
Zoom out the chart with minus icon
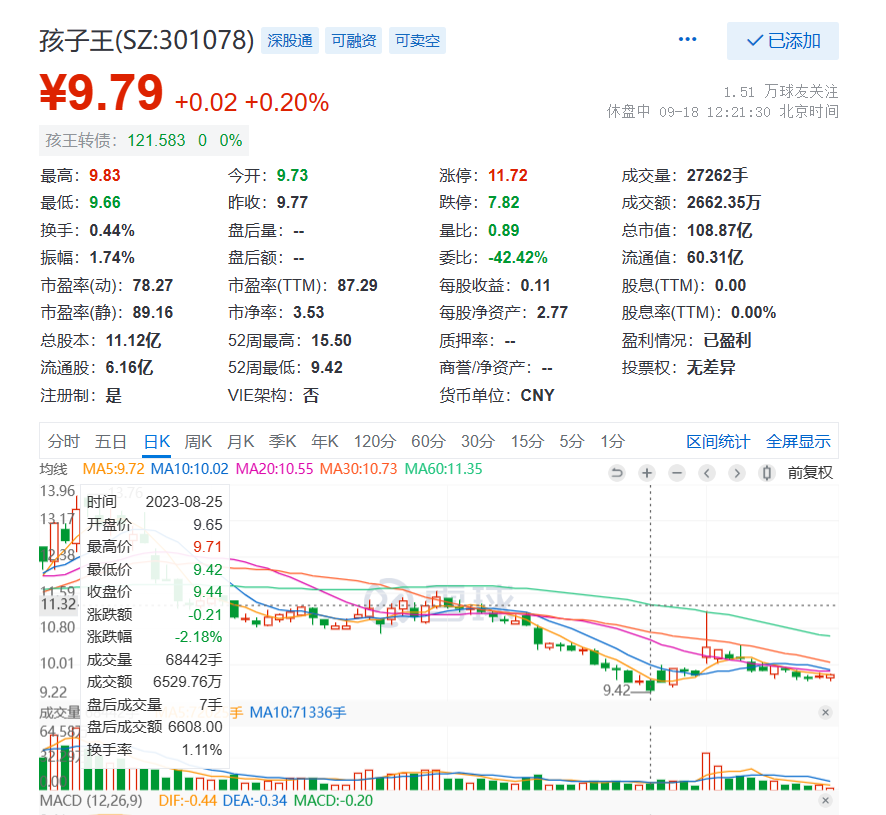(677, 473)
